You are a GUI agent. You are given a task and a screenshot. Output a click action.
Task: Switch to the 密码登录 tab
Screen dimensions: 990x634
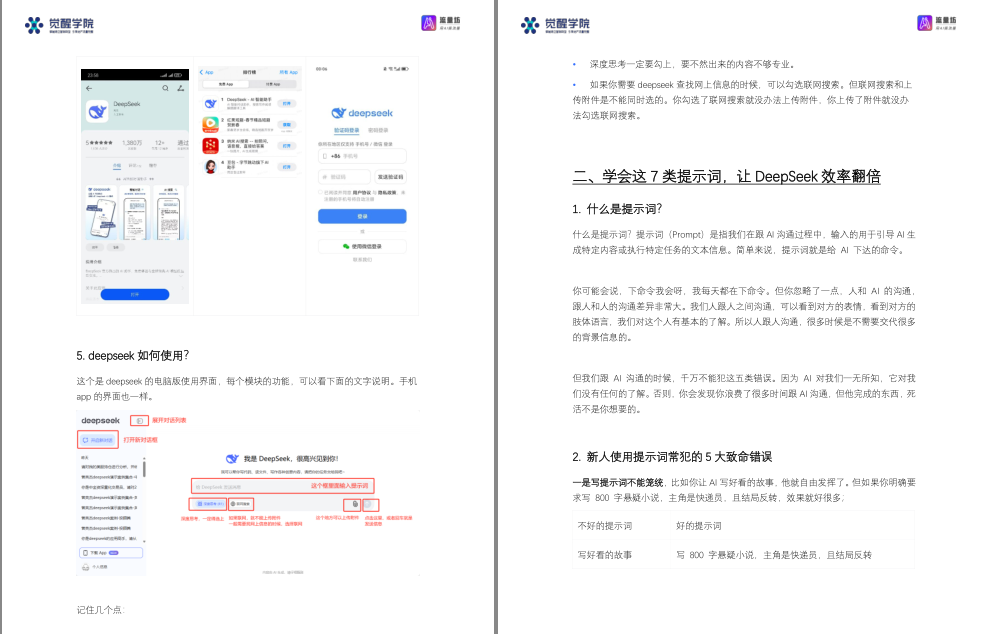379,129
